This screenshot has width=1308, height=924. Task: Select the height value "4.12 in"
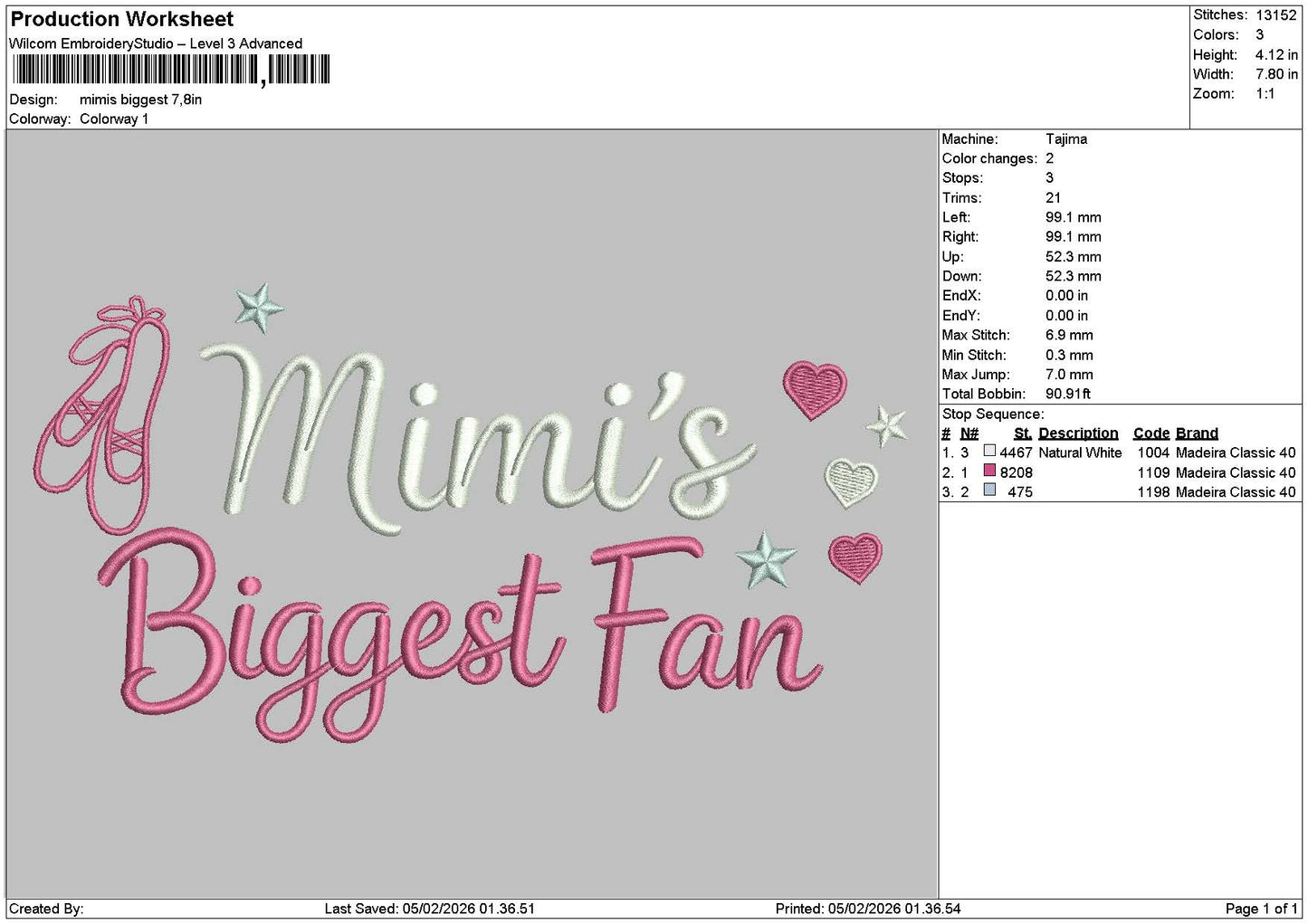coord(1276,54)
